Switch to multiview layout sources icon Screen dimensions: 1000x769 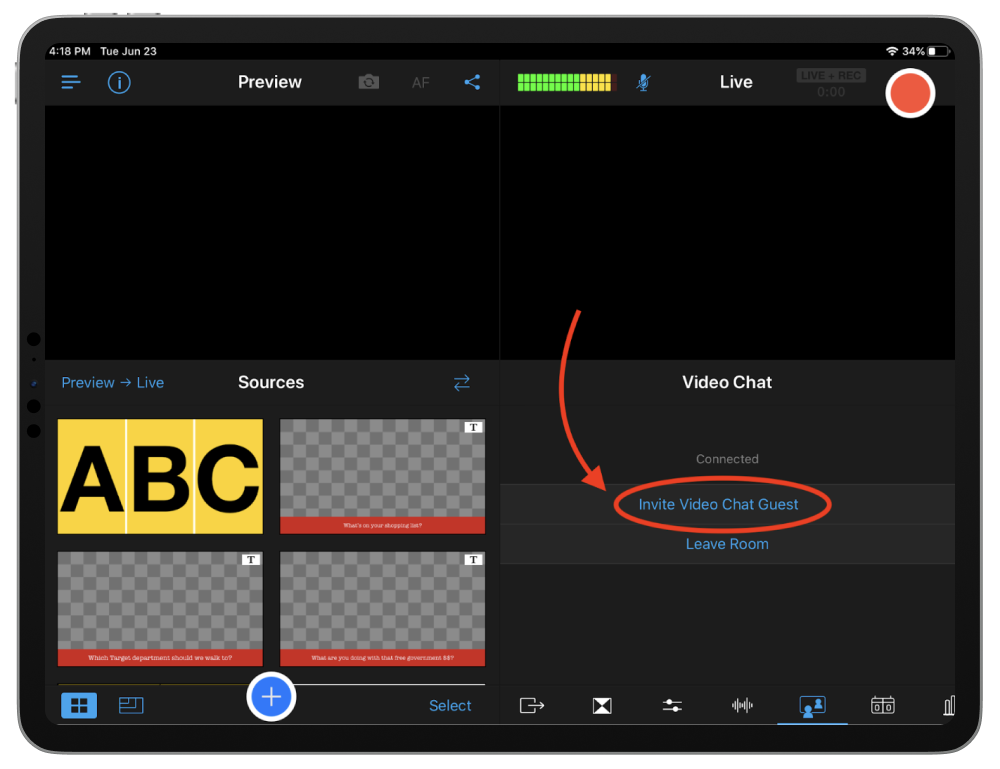pyautogui.click(x=131, y=705)
